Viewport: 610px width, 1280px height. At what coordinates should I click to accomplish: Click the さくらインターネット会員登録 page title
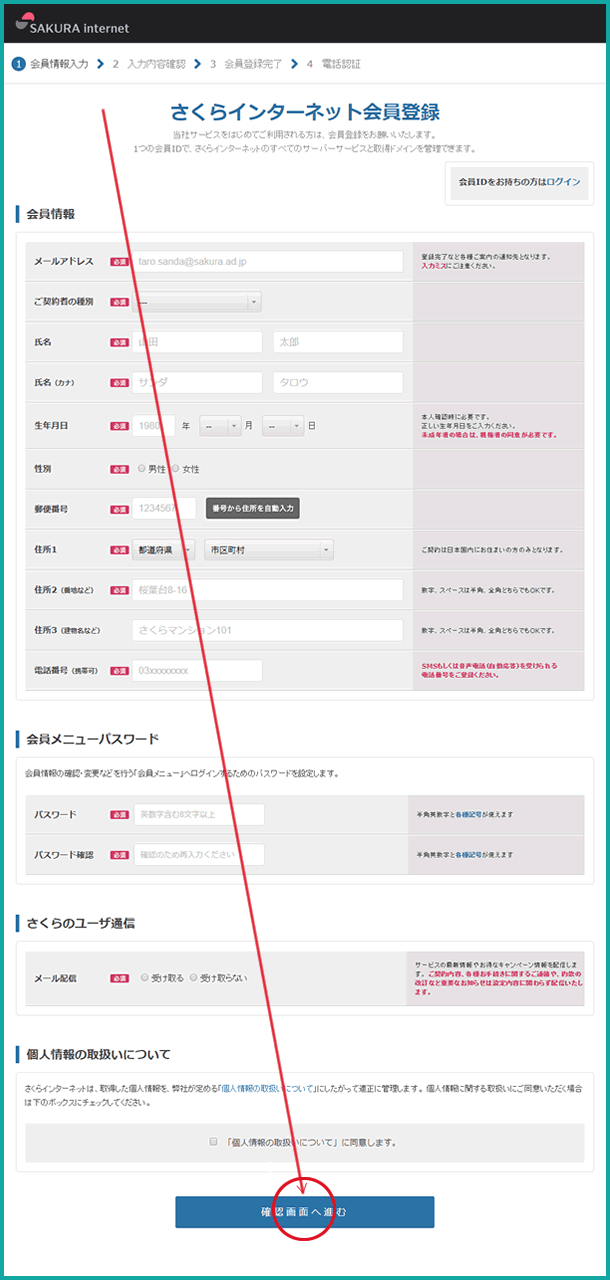pyautogui.click(x=305, y=111)
